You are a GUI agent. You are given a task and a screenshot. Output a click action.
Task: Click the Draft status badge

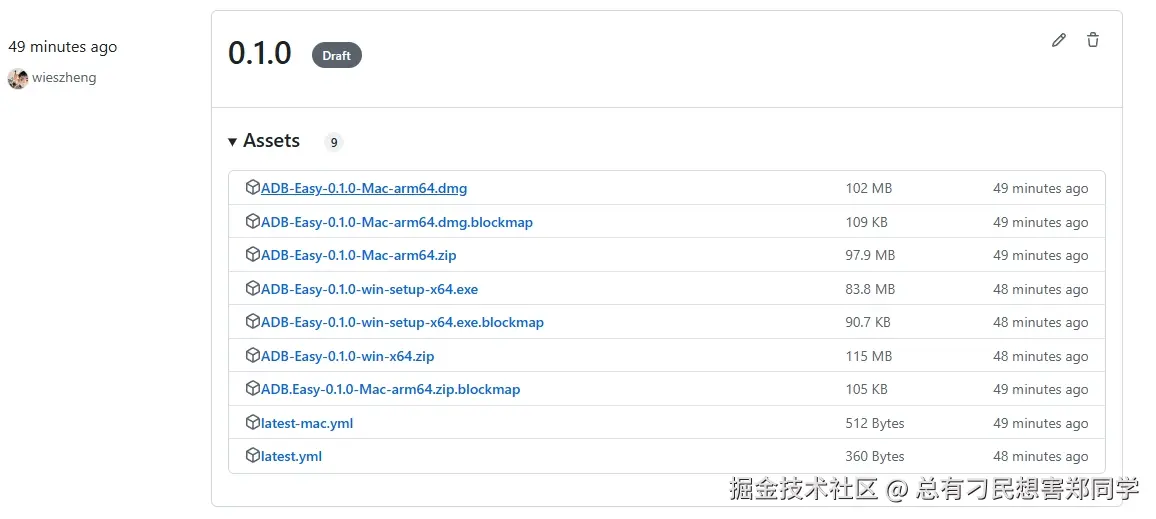337,55
